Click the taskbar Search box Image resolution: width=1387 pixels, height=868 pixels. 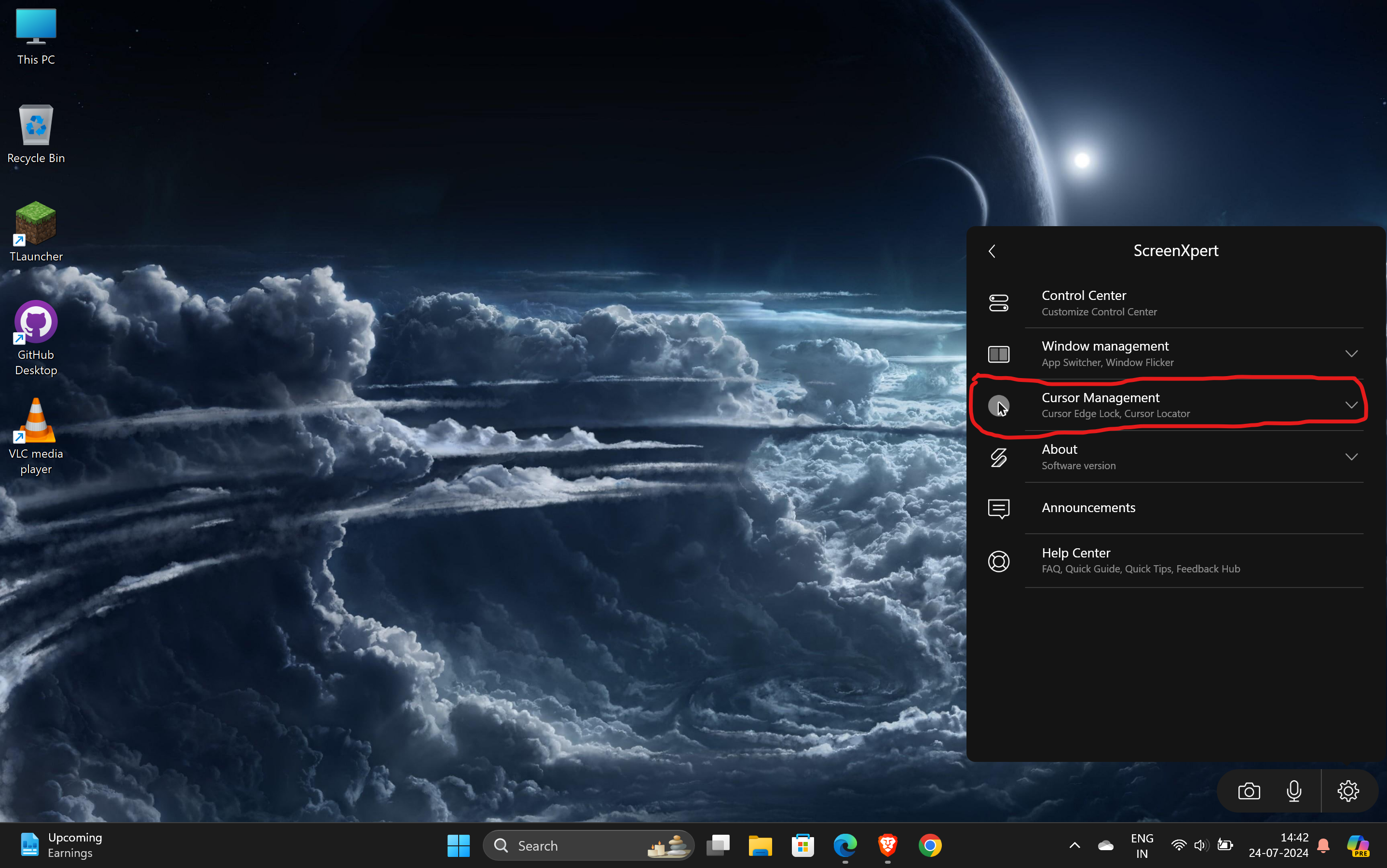click(x=588, y=846)
